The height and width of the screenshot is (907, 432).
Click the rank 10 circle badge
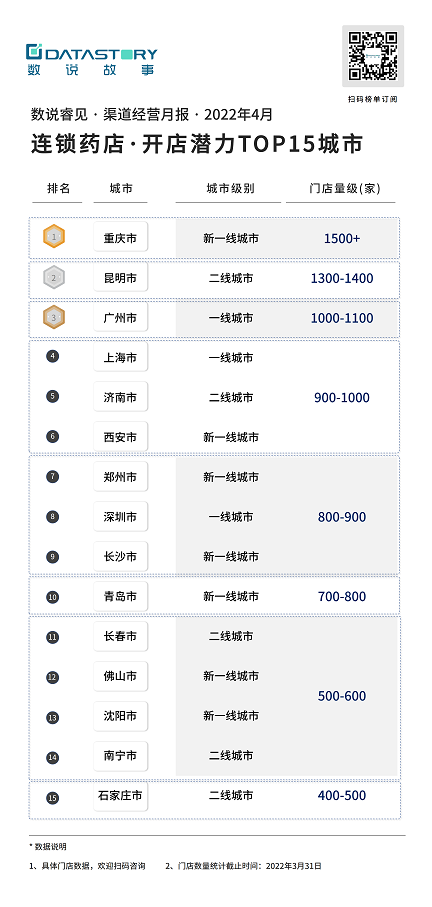[53, 597]
